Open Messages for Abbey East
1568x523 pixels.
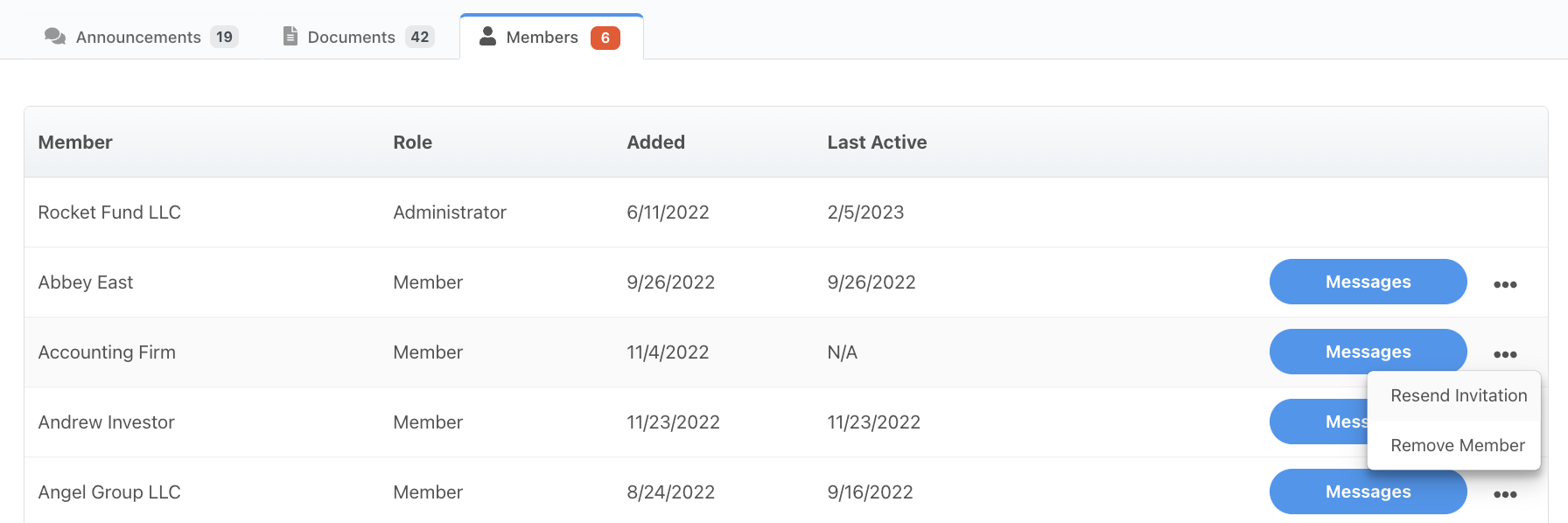click(1368, 282)
